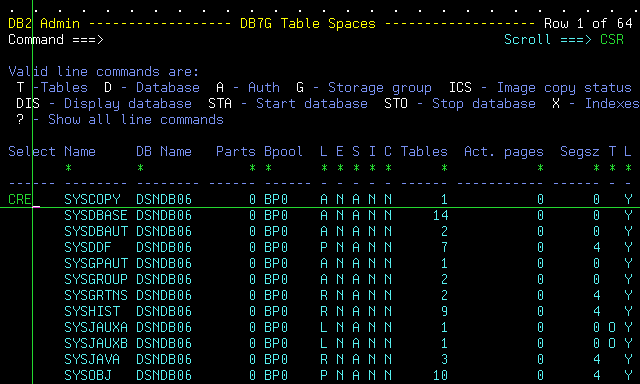Click the Select field of the SYSDDF row

32,247
